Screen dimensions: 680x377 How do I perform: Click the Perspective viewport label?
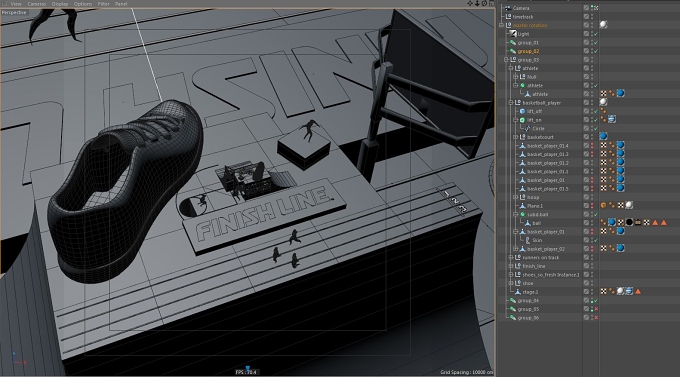(x=14, y=12)
